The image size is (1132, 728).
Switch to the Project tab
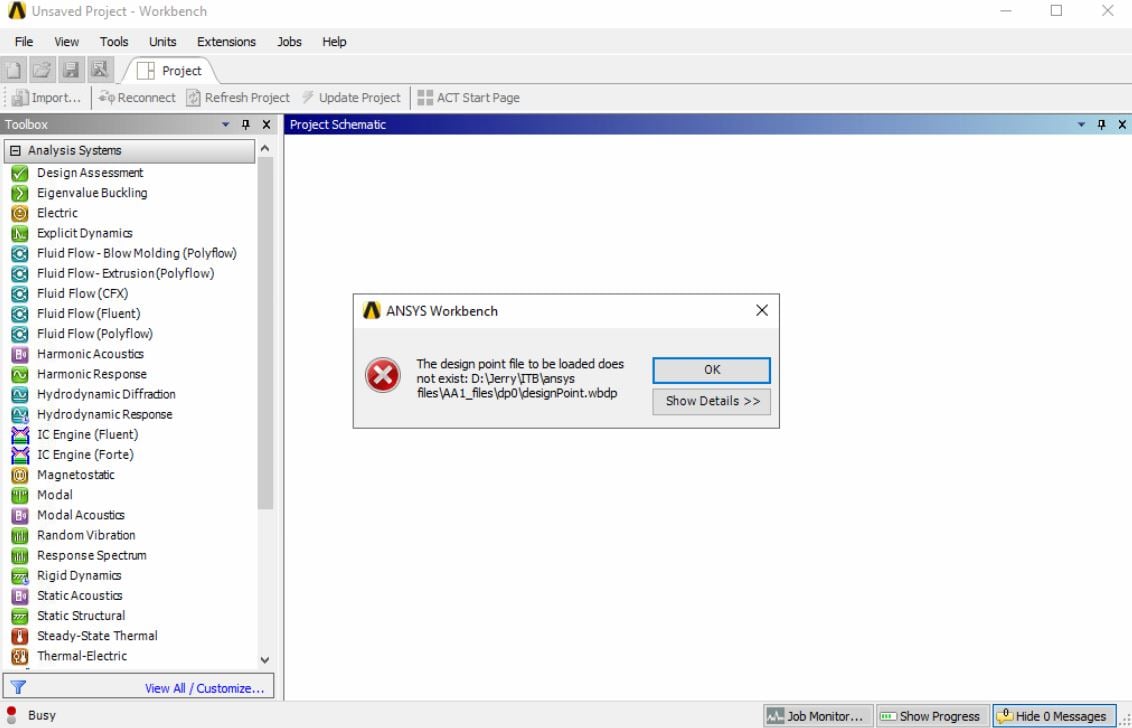click(x=181, y=71)
